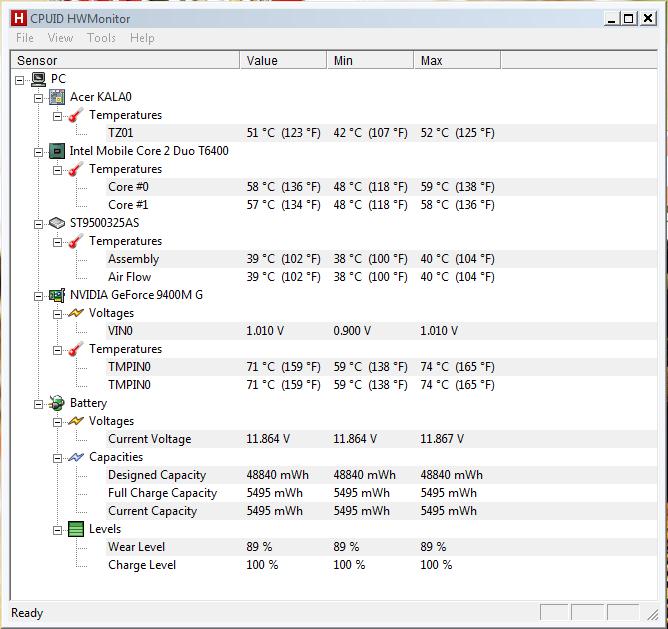668x629 pixels.
Task: Click the Intel Core 2 Duo CPU icon
Action: click(57, 151)
